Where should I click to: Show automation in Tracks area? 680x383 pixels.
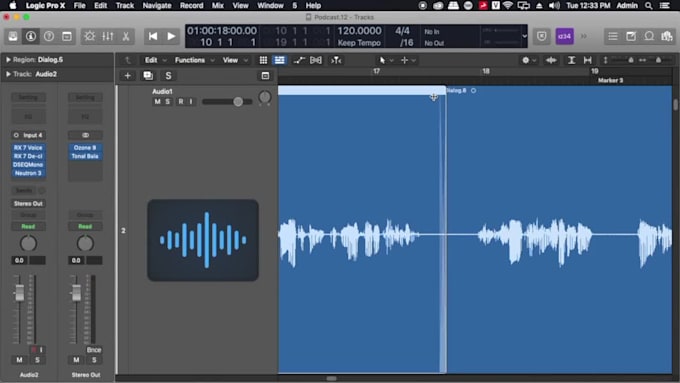point(299,60)
